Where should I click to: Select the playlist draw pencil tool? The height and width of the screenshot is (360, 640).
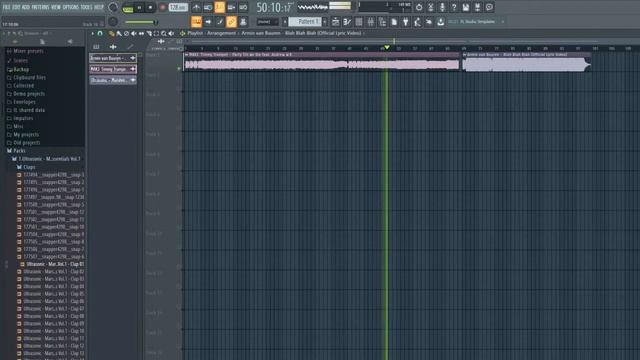[111, 33]
